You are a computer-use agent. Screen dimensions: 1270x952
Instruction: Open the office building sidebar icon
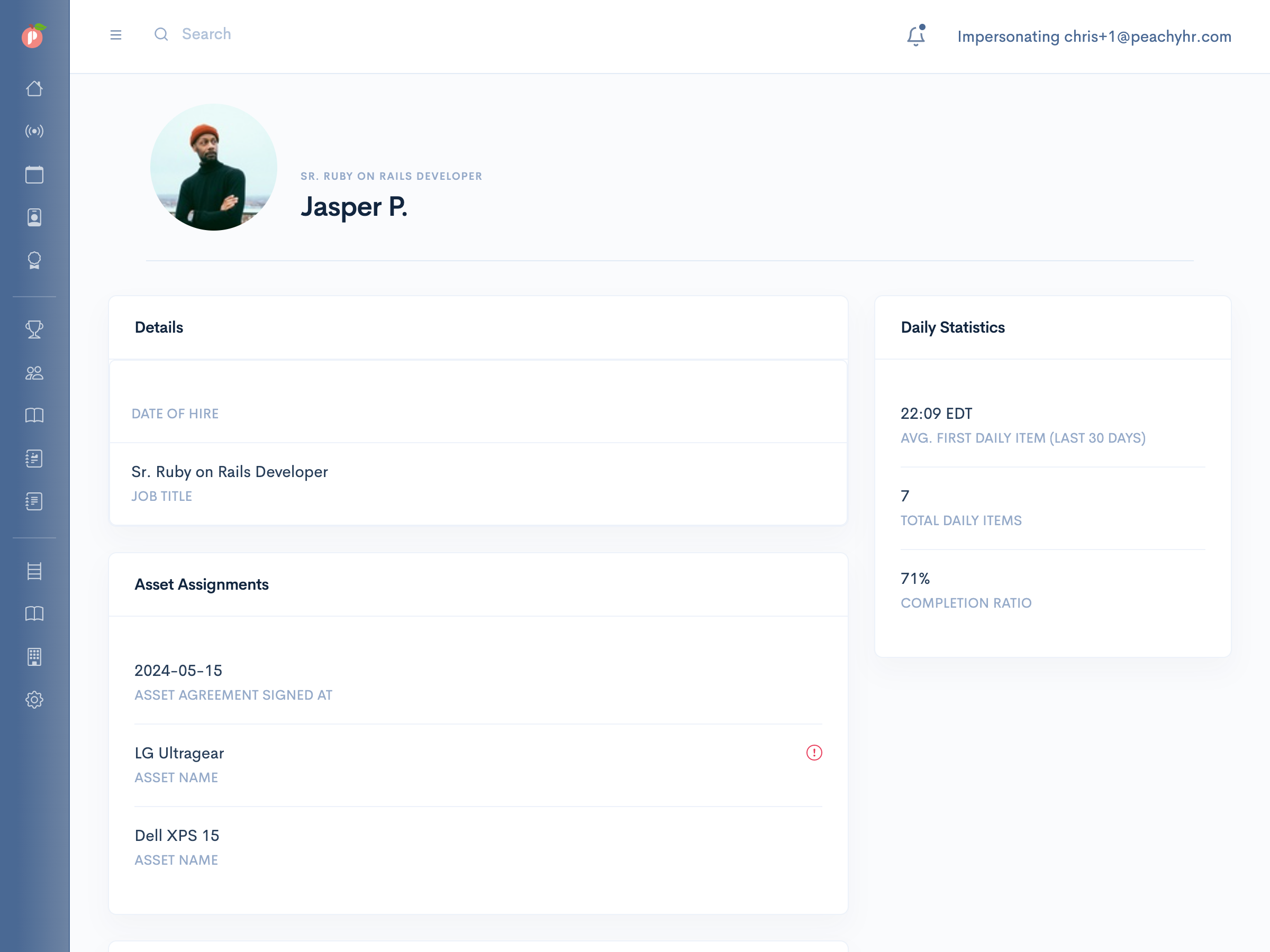(x=34, y=657)
